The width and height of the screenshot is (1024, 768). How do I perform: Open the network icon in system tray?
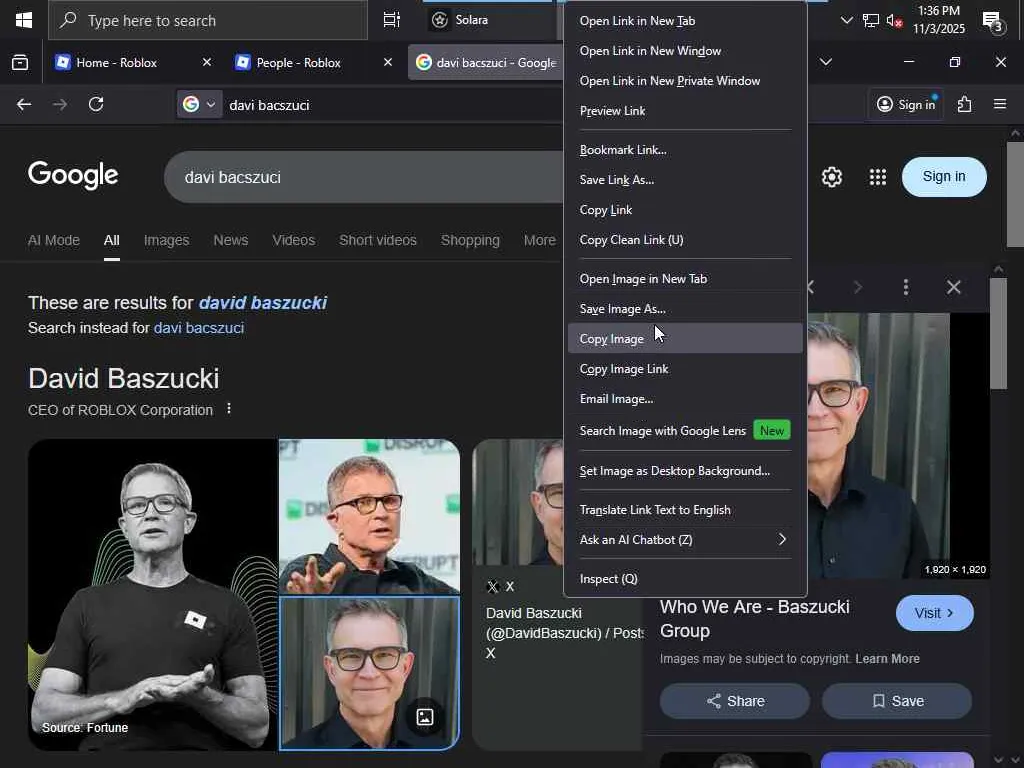pyautogui.click(x=870, y=20)
